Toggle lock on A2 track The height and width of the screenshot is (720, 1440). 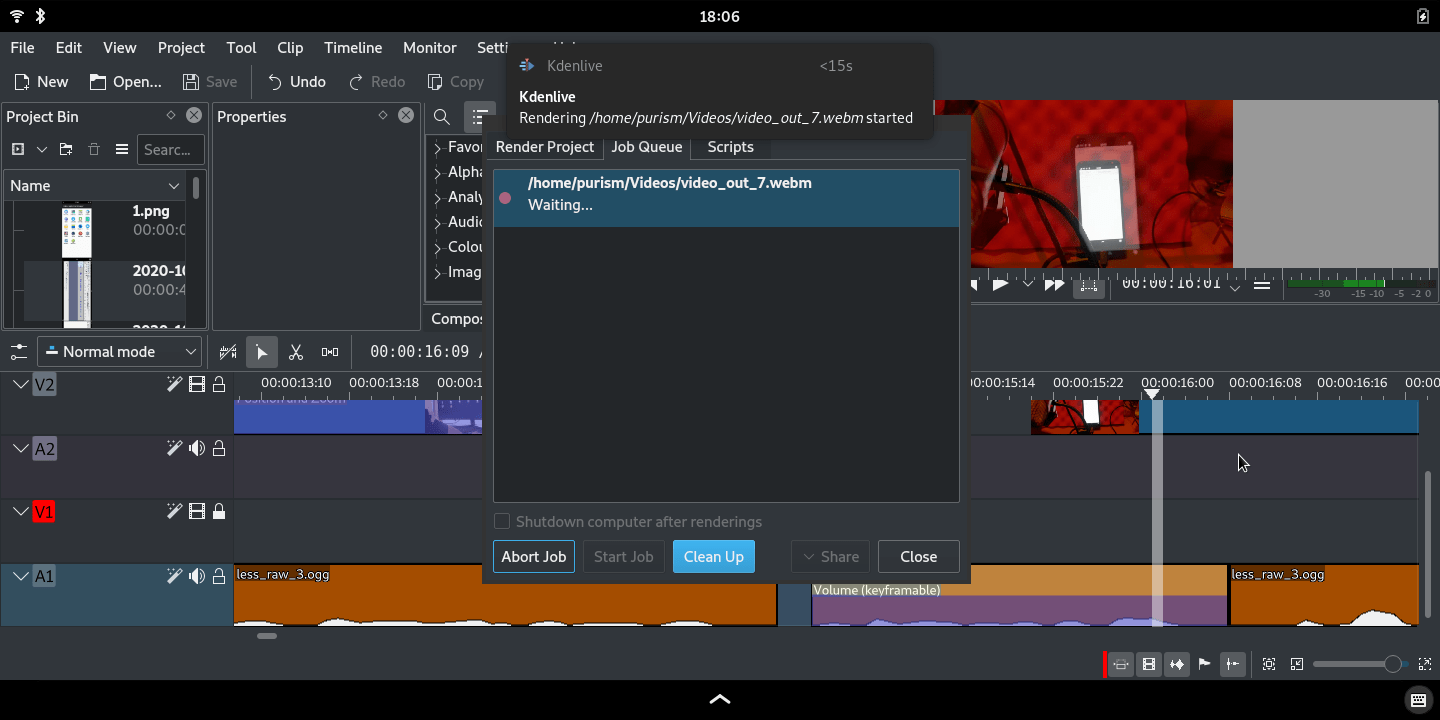coord(219,449)
